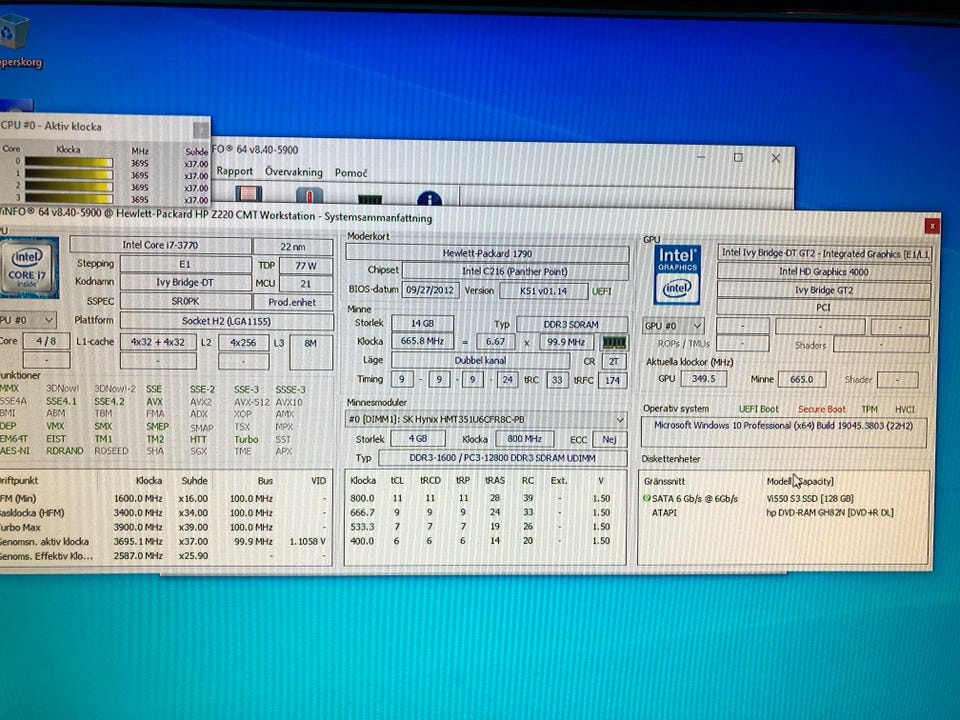Click the Core 3 clock bar
960x720 pixels.
pyautogui.click(x=69, y=198)
